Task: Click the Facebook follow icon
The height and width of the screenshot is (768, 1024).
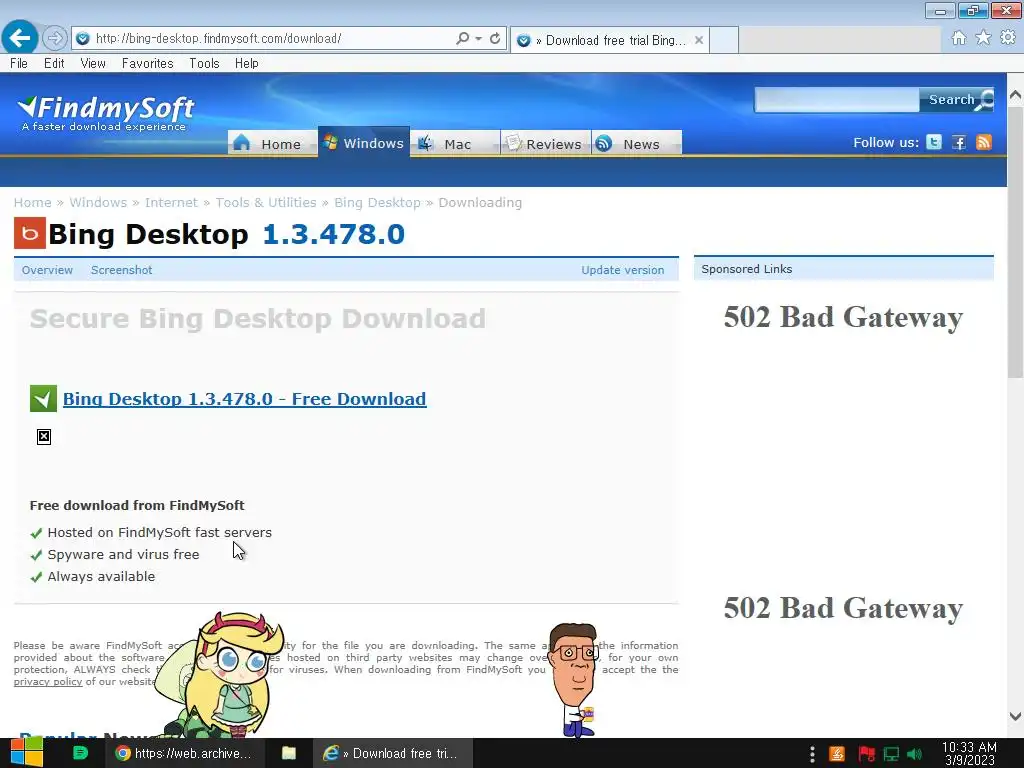Action: pos(959,142)
